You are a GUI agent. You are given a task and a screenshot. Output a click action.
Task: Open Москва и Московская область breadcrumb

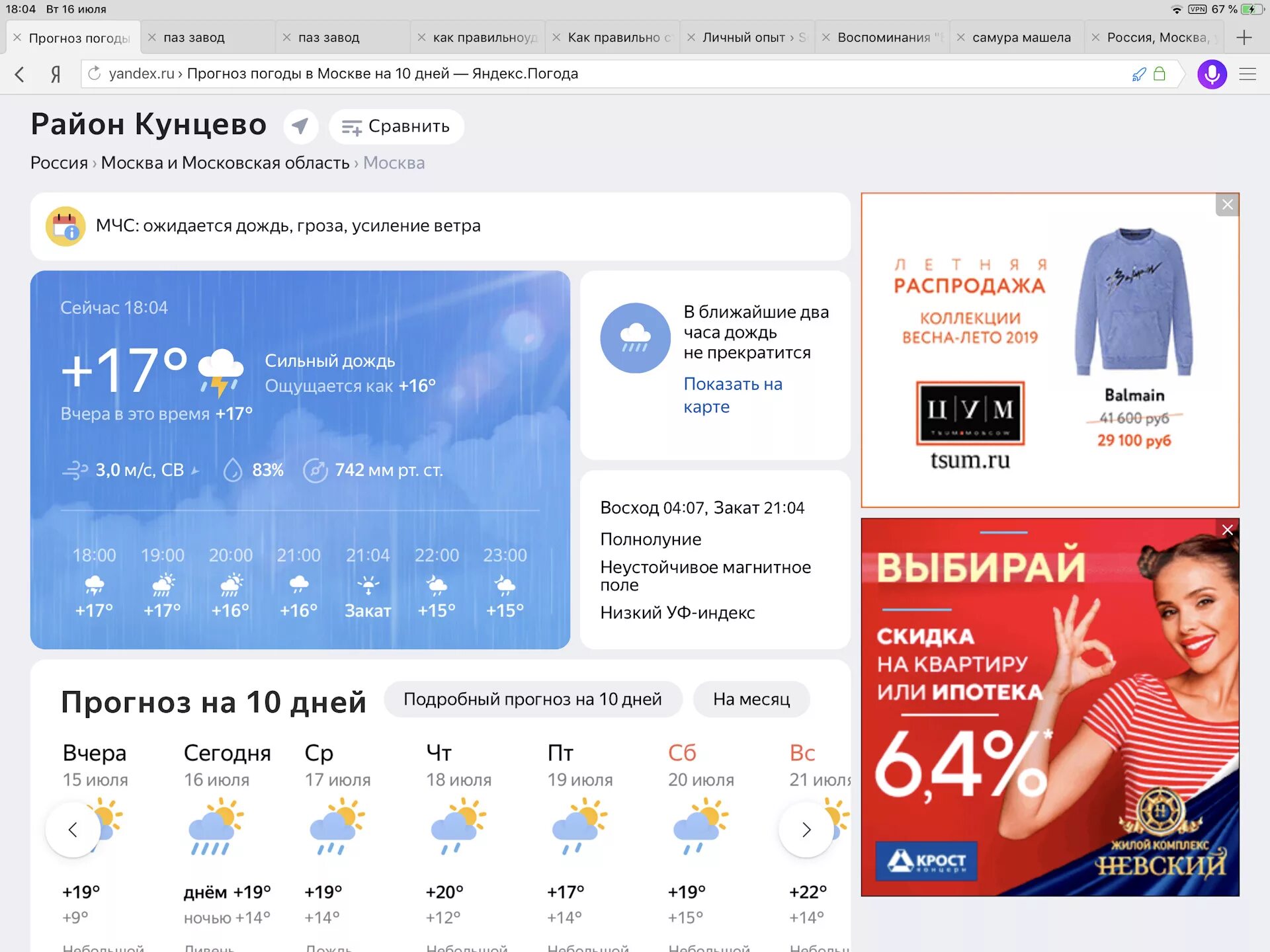coord(225,163)
